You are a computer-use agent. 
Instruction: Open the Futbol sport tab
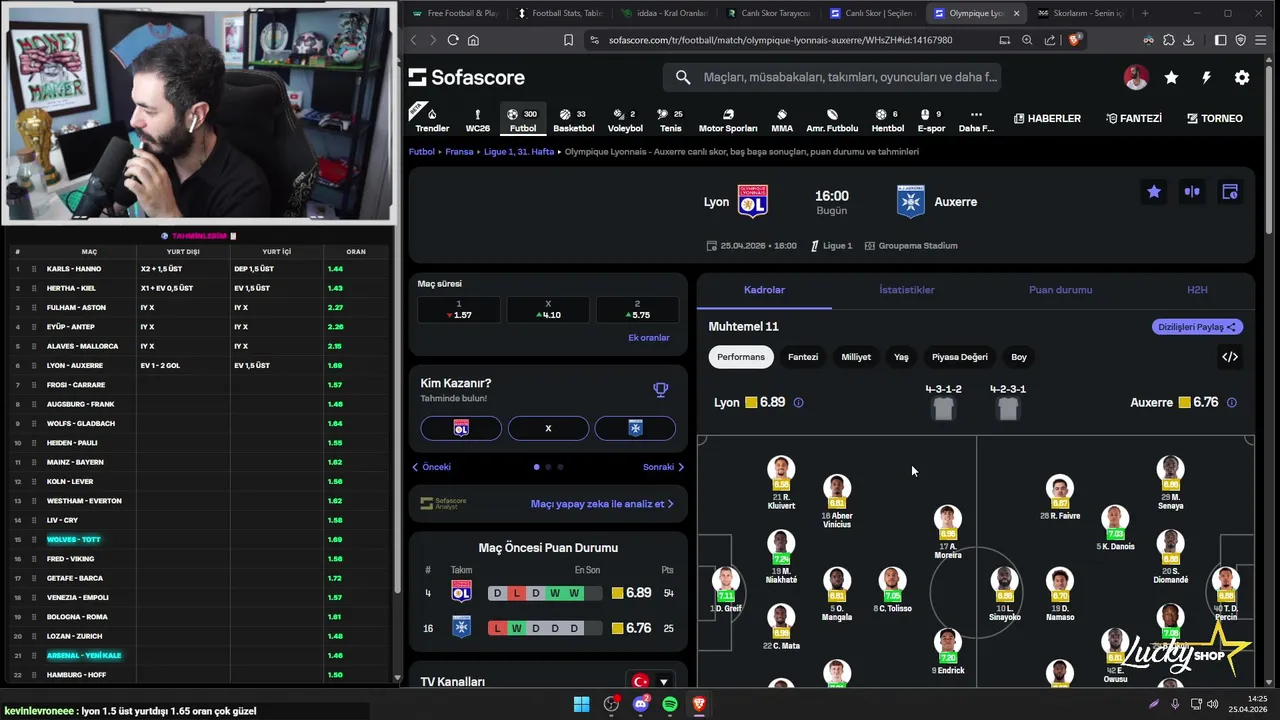522,119
